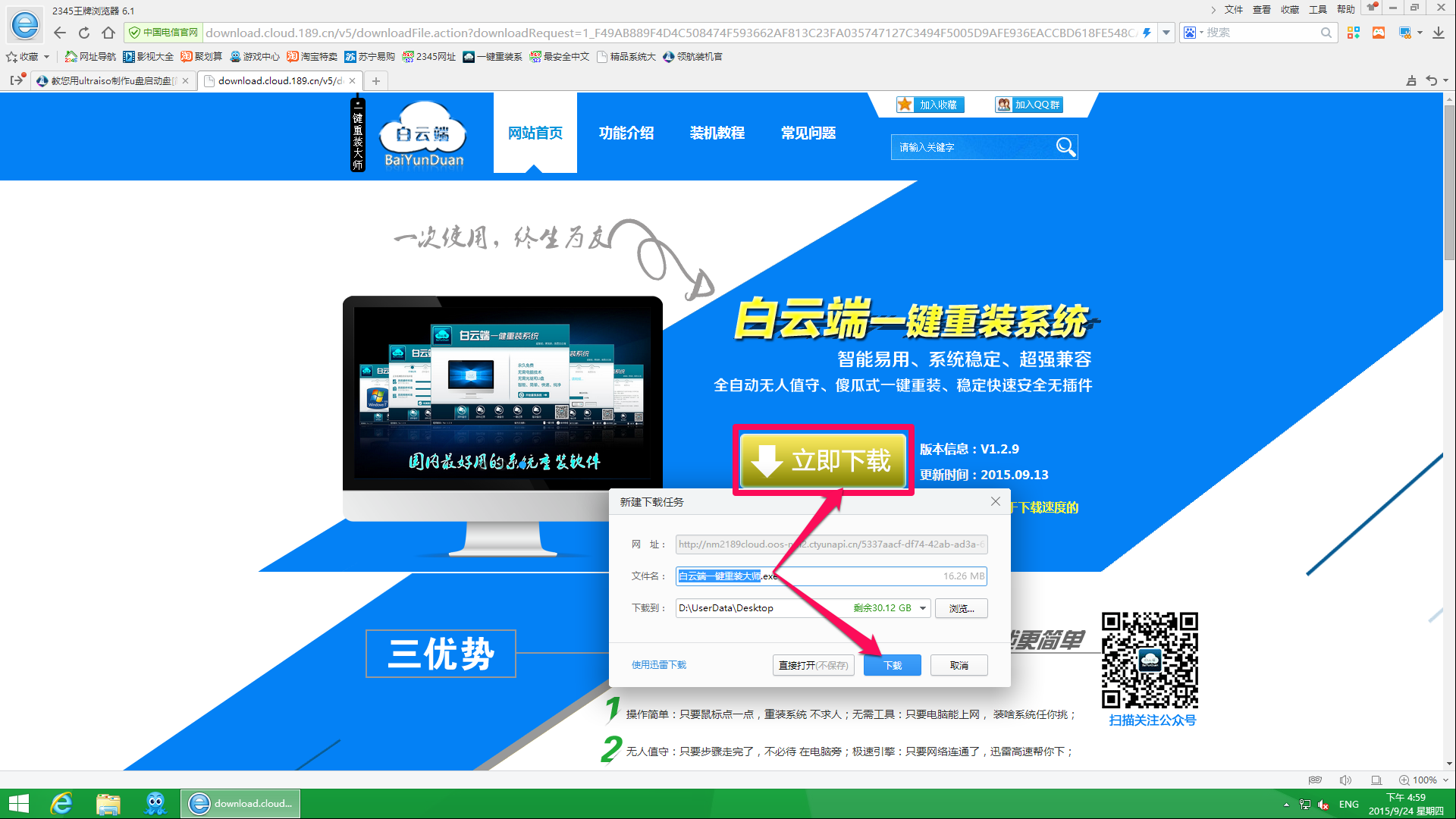Toggle page sound mute speaker in status bar
1456x819 pixels.
pyautogui.click(x=1345, y=780)
